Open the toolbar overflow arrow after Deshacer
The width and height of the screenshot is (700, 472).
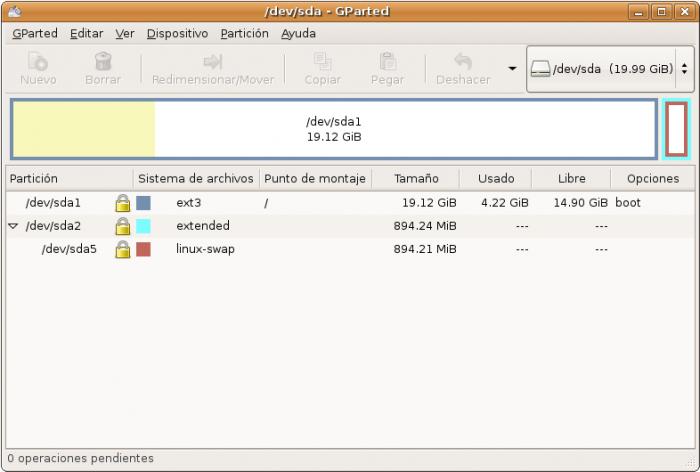pyautogui.click(x=512, y=68)
